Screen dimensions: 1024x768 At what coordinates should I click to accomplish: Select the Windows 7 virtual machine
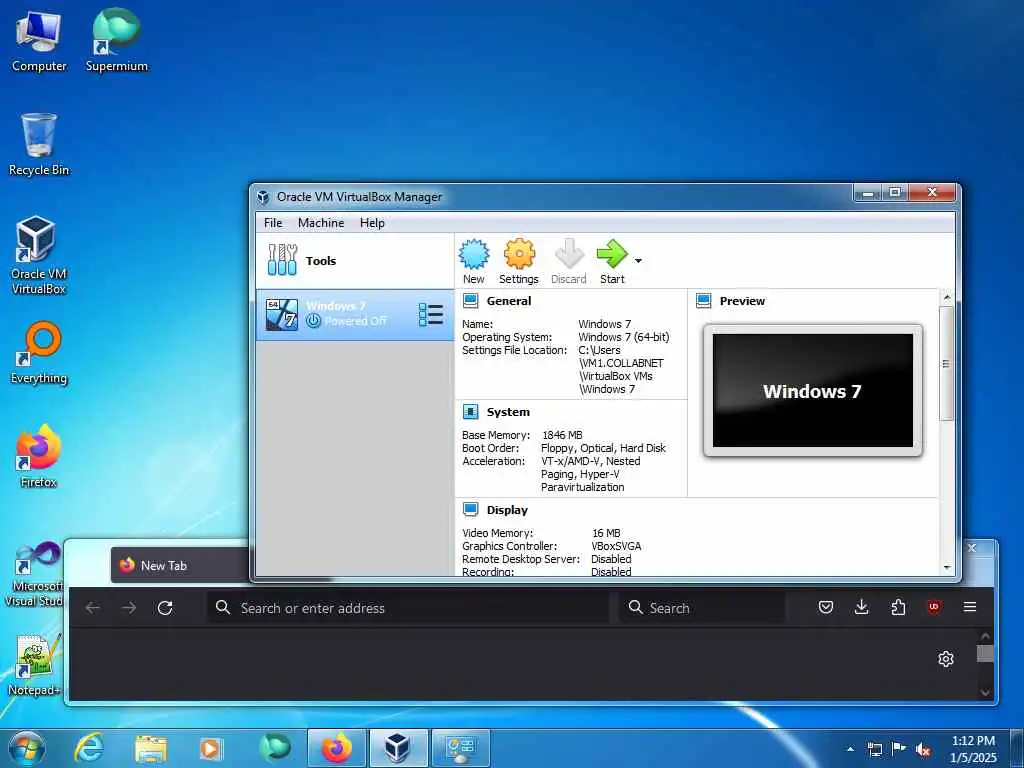(355, 315)
